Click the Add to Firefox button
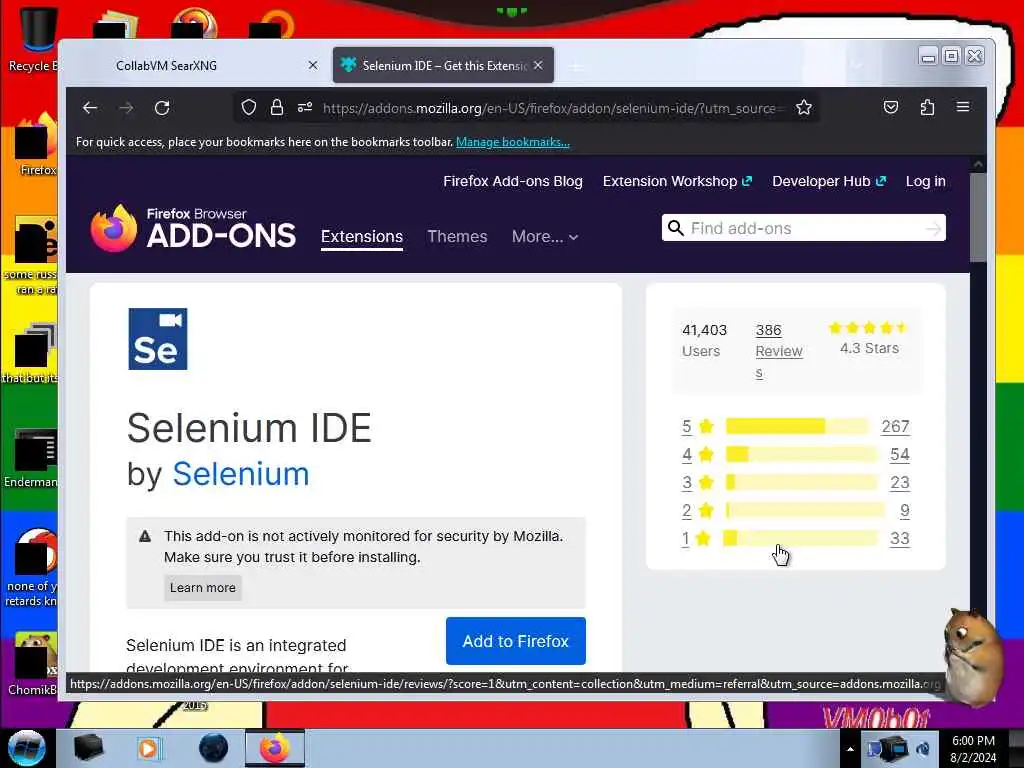This screenshot has height=768, width=1024. 516,641
